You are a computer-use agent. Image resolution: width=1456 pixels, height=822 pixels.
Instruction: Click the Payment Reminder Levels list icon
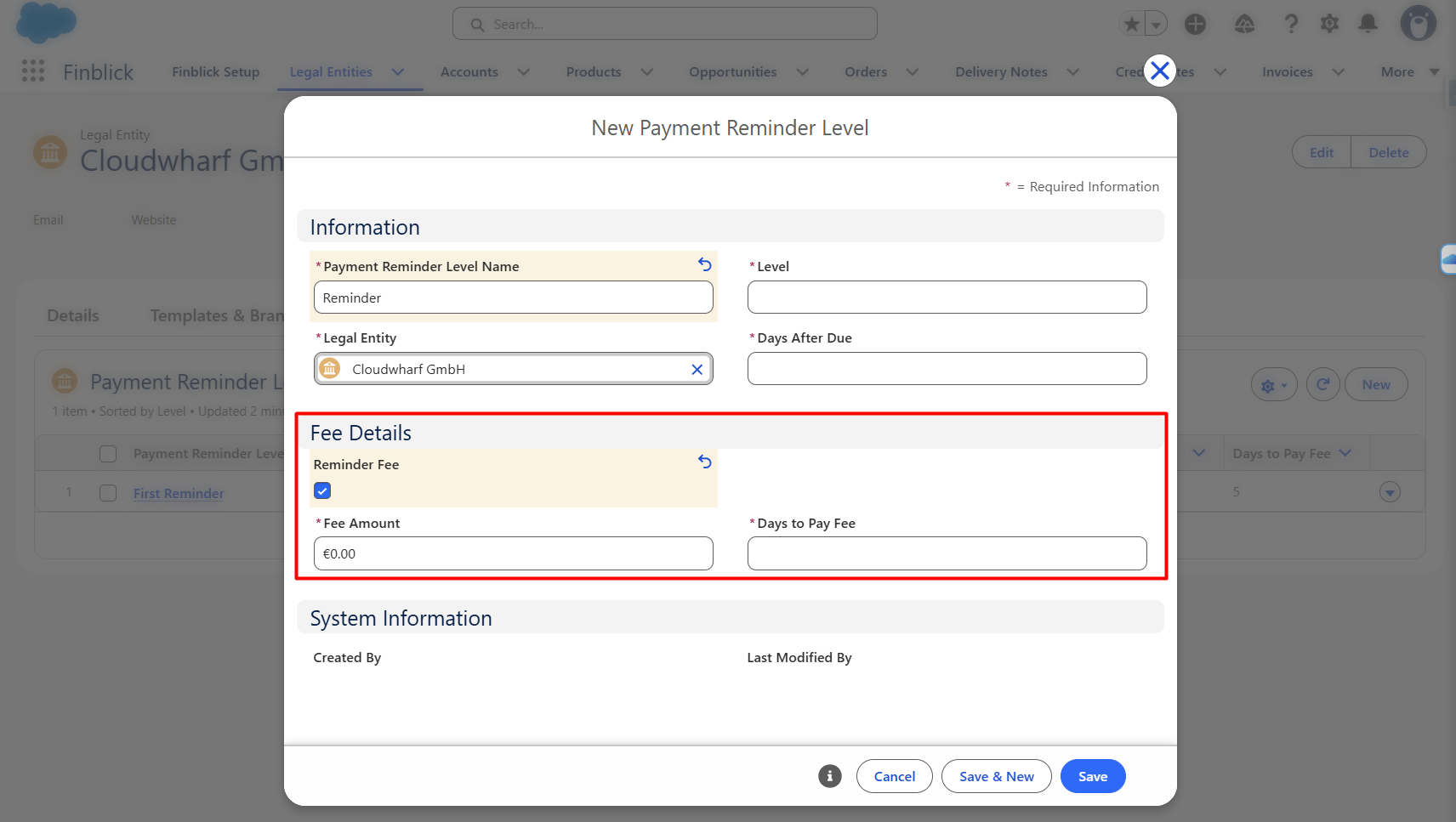tap(65, 381)
